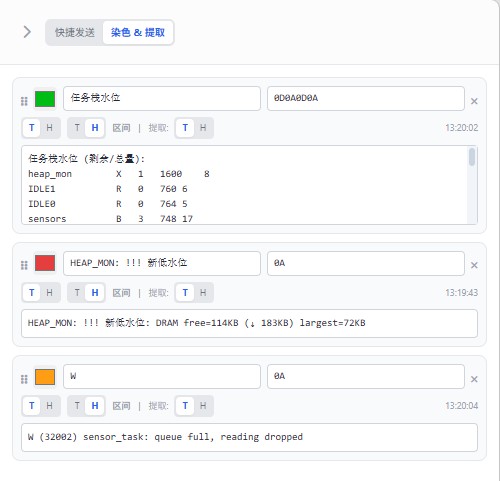Grab the drag handle of the 任务栈水位 rule
The height and width of the screenshot is (481, 500).
pos(24,101)
